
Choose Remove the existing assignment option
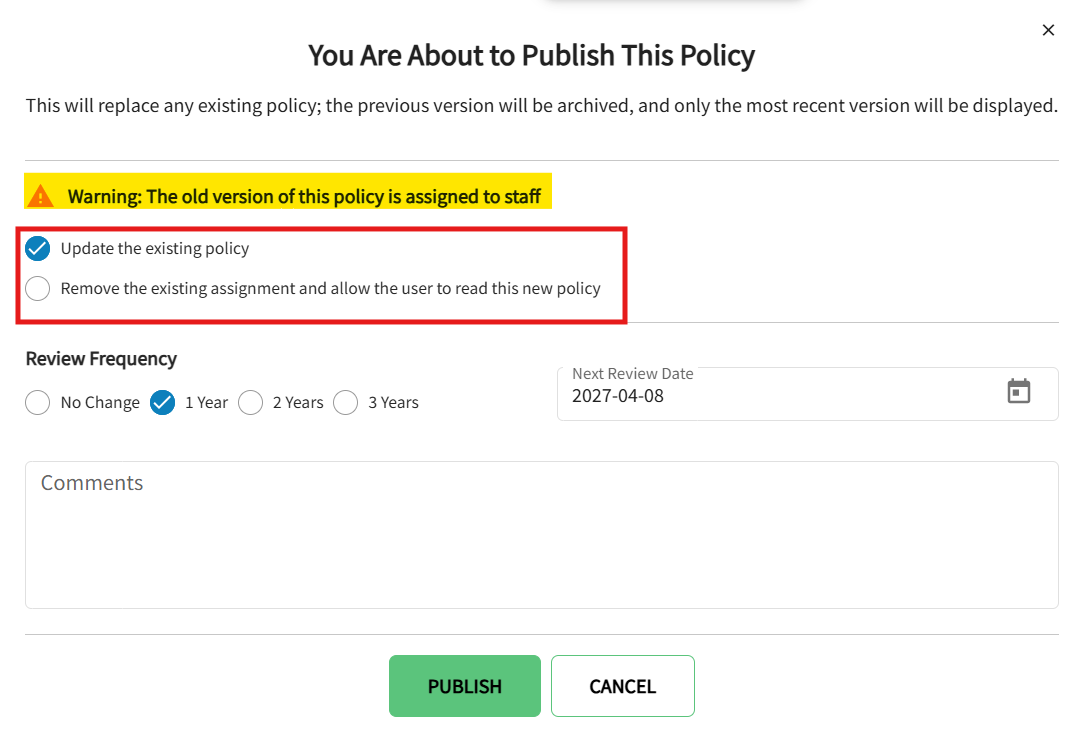point(37,288)
